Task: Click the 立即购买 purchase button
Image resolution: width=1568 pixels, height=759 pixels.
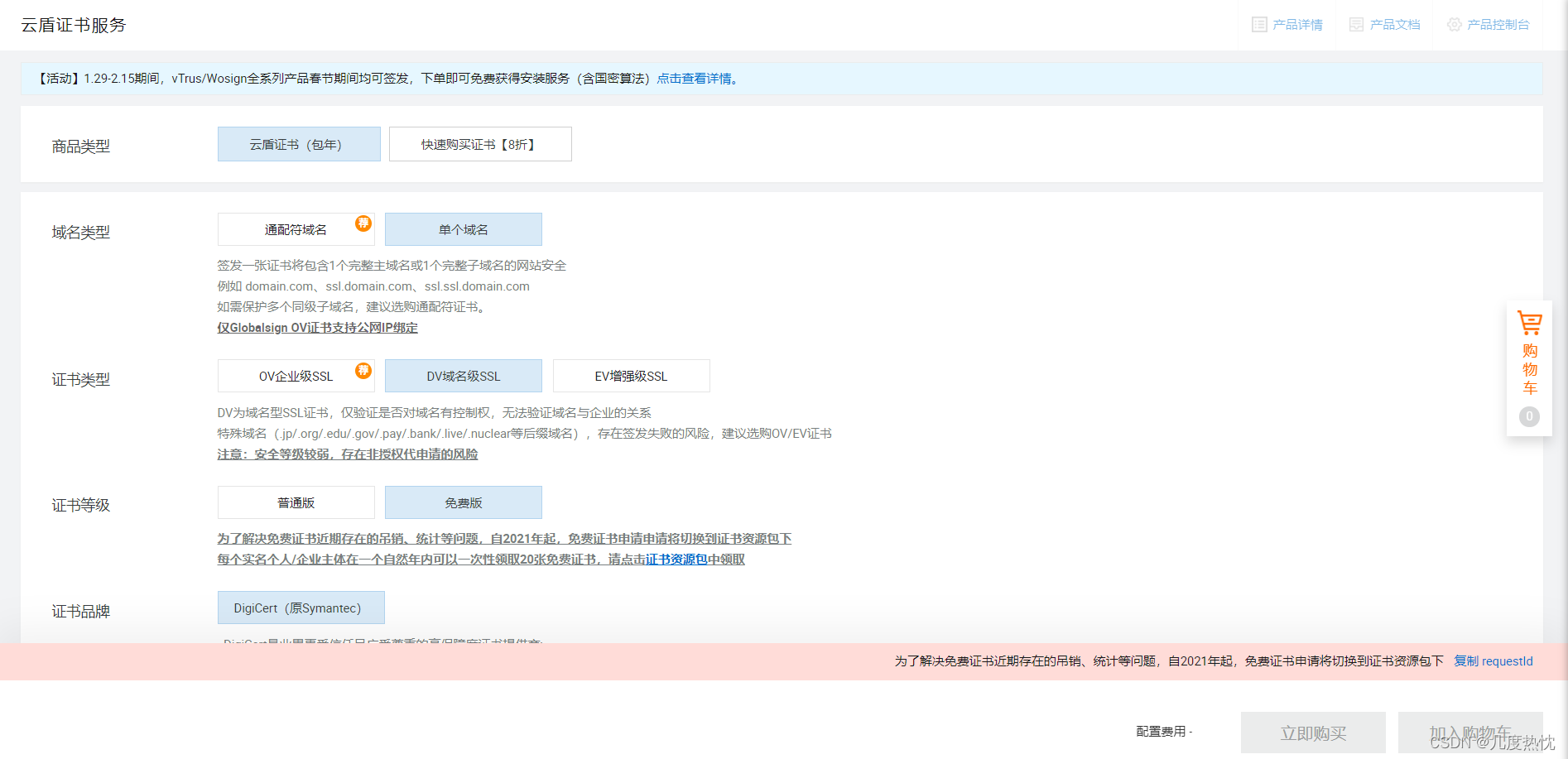Action: [1312, 733]
